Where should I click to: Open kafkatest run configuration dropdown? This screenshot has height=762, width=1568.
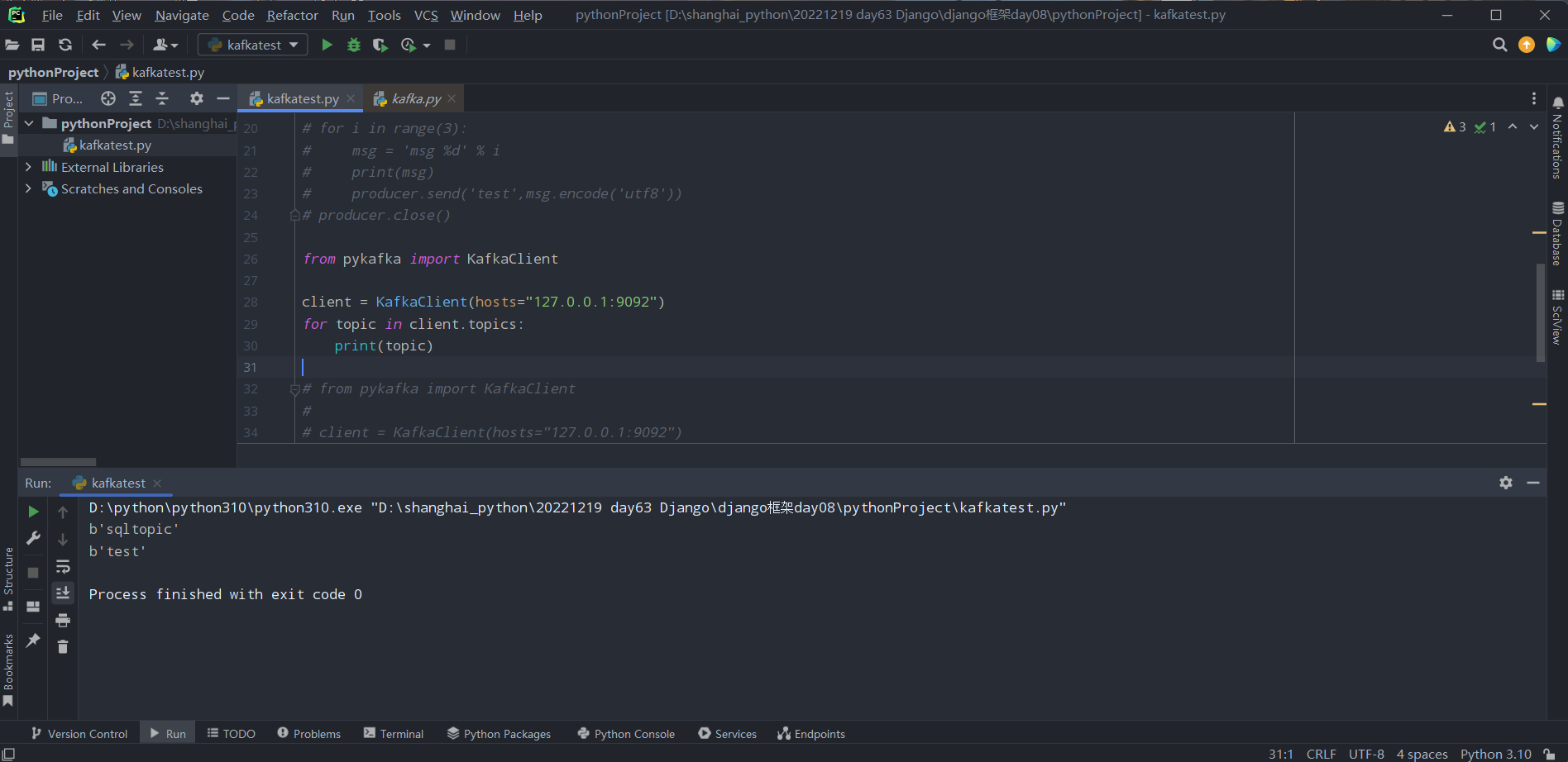tap(253, 45)
